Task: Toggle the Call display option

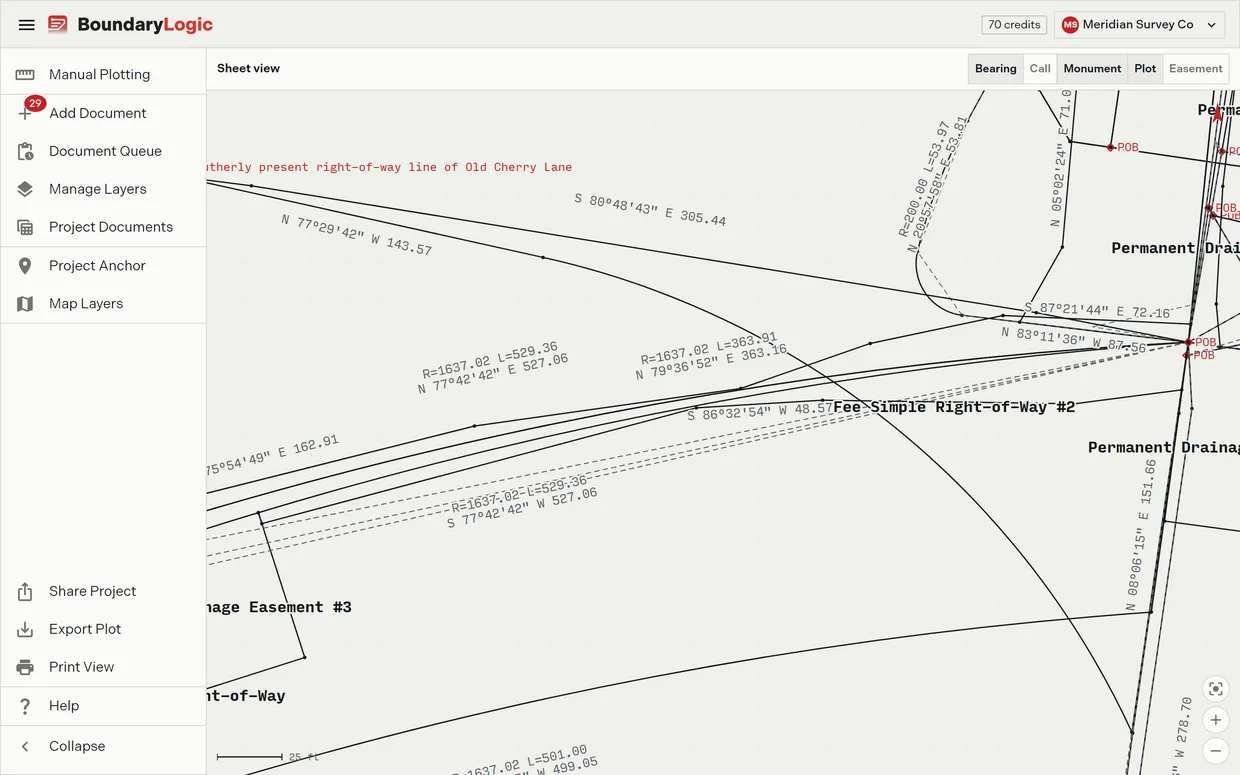Action: point(1040,69)
